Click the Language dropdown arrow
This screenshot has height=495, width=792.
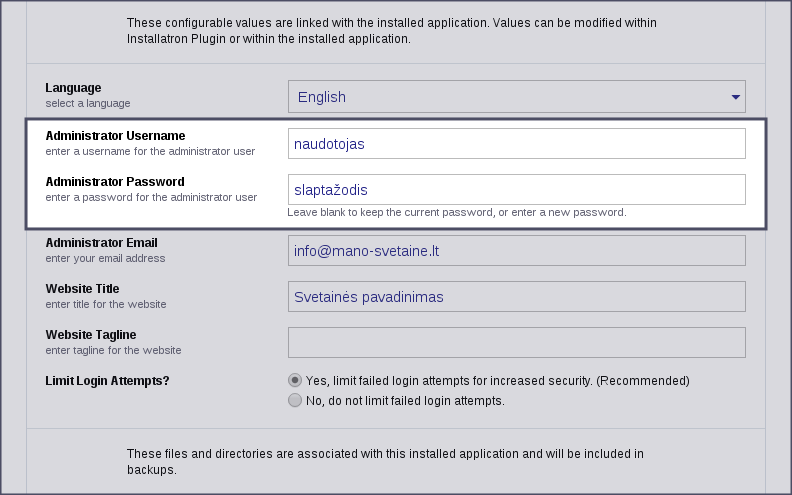click(735, 97)
